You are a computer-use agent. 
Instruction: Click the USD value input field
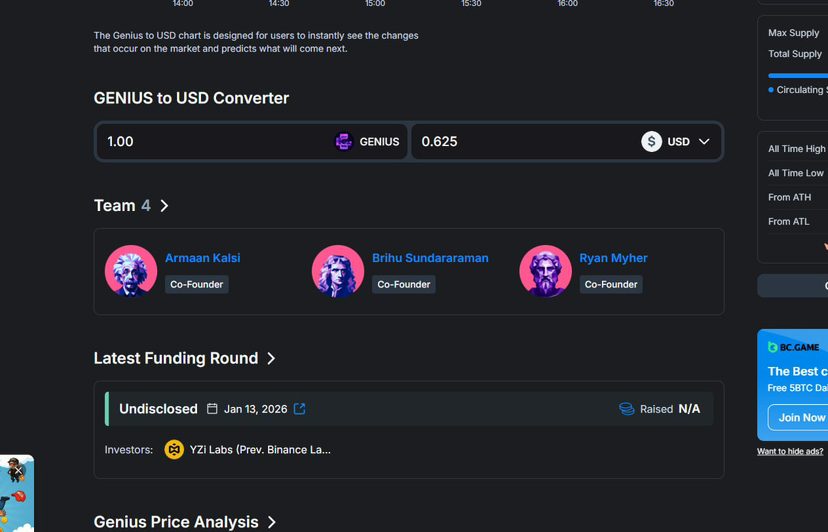click(x=520, y=142)
